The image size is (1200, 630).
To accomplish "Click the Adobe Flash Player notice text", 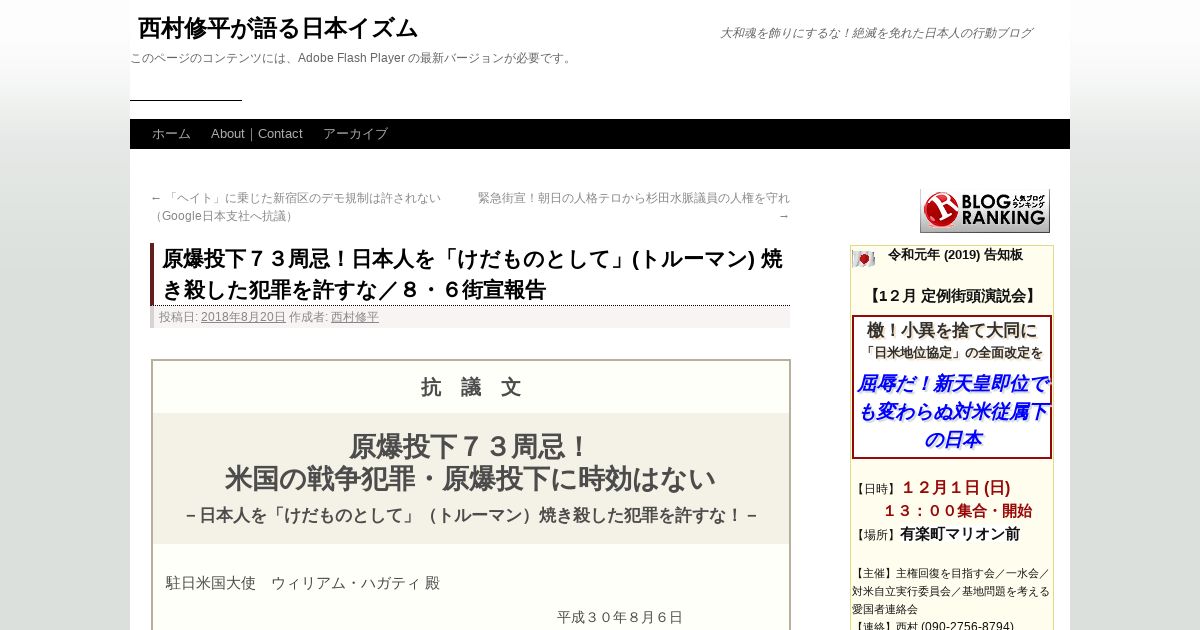I will [x=353, y=58].
